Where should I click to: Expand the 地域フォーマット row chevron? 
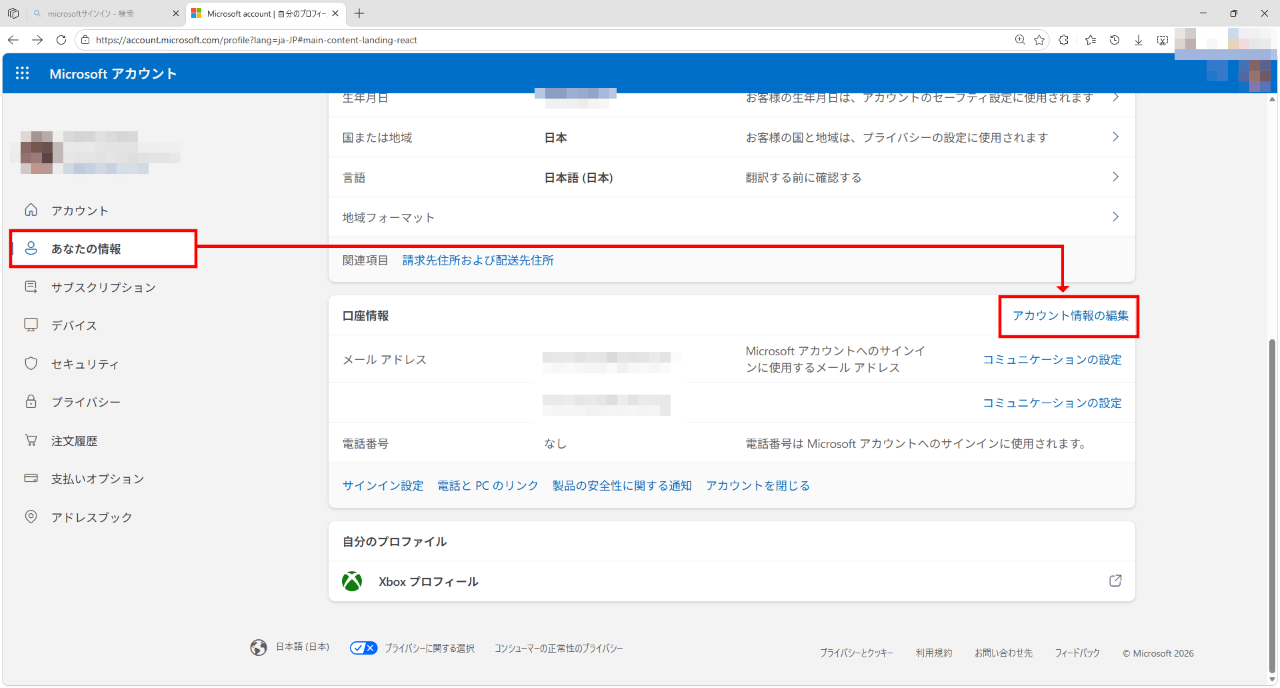point(1115,217)
